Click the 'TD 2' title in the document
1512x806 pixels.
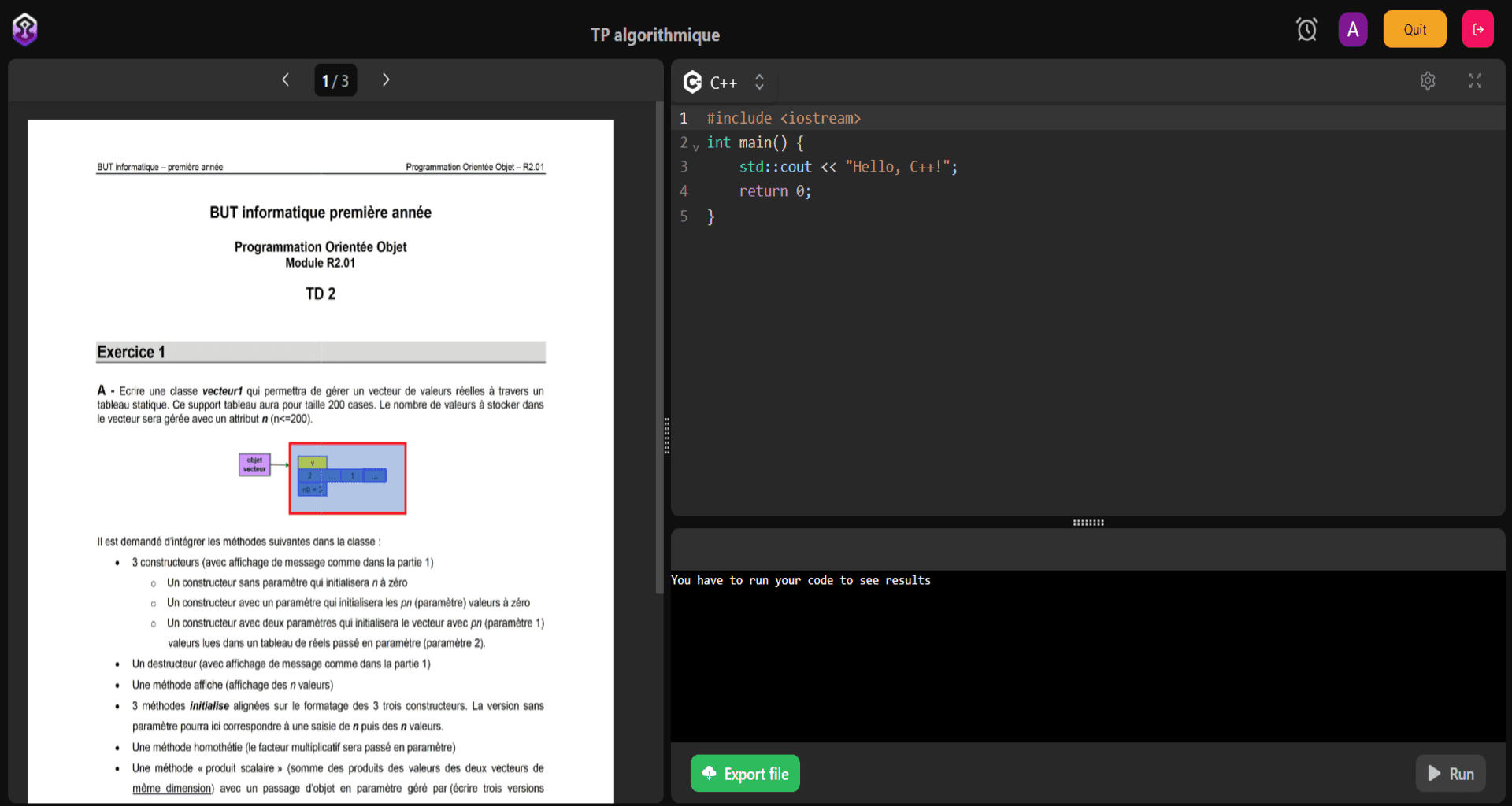tap(321, 294)
